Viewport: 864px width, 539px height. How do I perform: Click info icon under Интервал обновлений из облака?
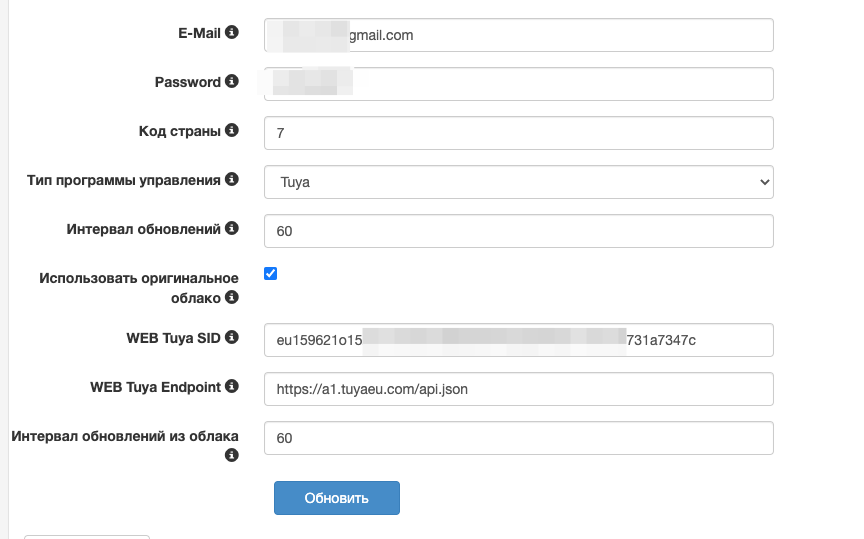tap(232, 455)
